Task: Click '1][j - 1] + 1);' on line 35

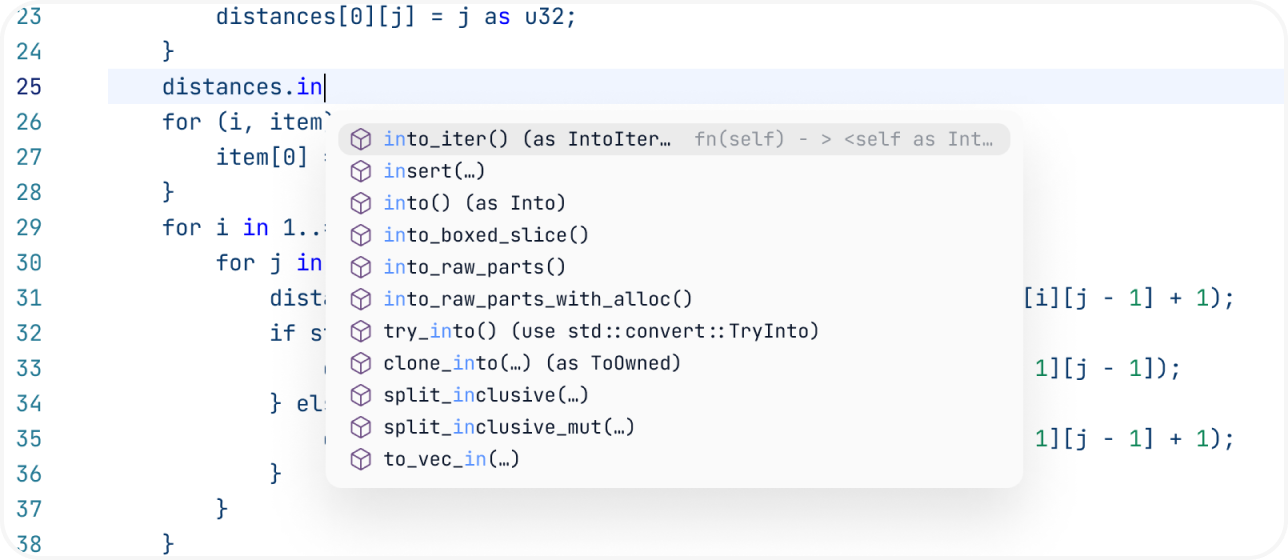Action: (1136, 439)
